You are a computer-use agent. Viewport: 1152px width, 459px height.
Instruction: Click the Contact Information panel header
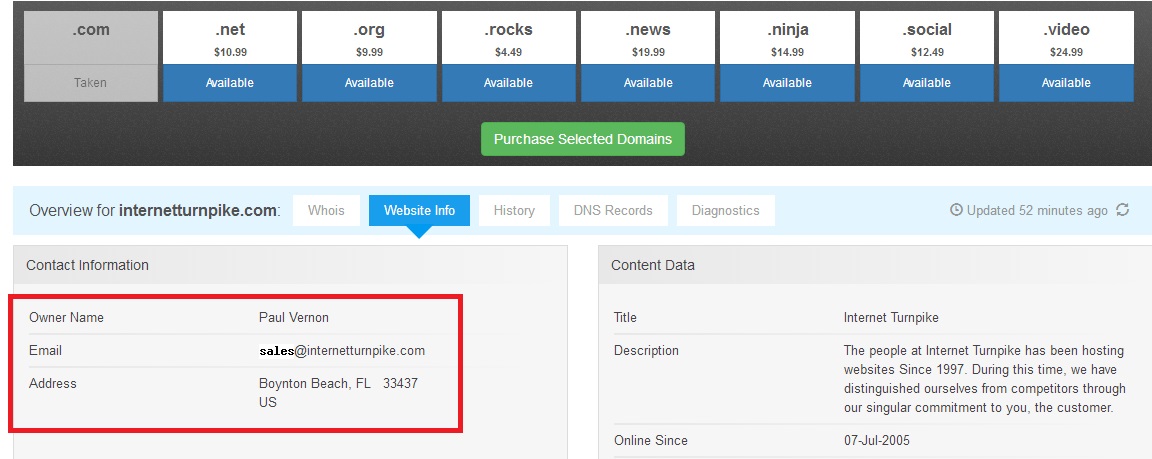(x=290, y=265)
